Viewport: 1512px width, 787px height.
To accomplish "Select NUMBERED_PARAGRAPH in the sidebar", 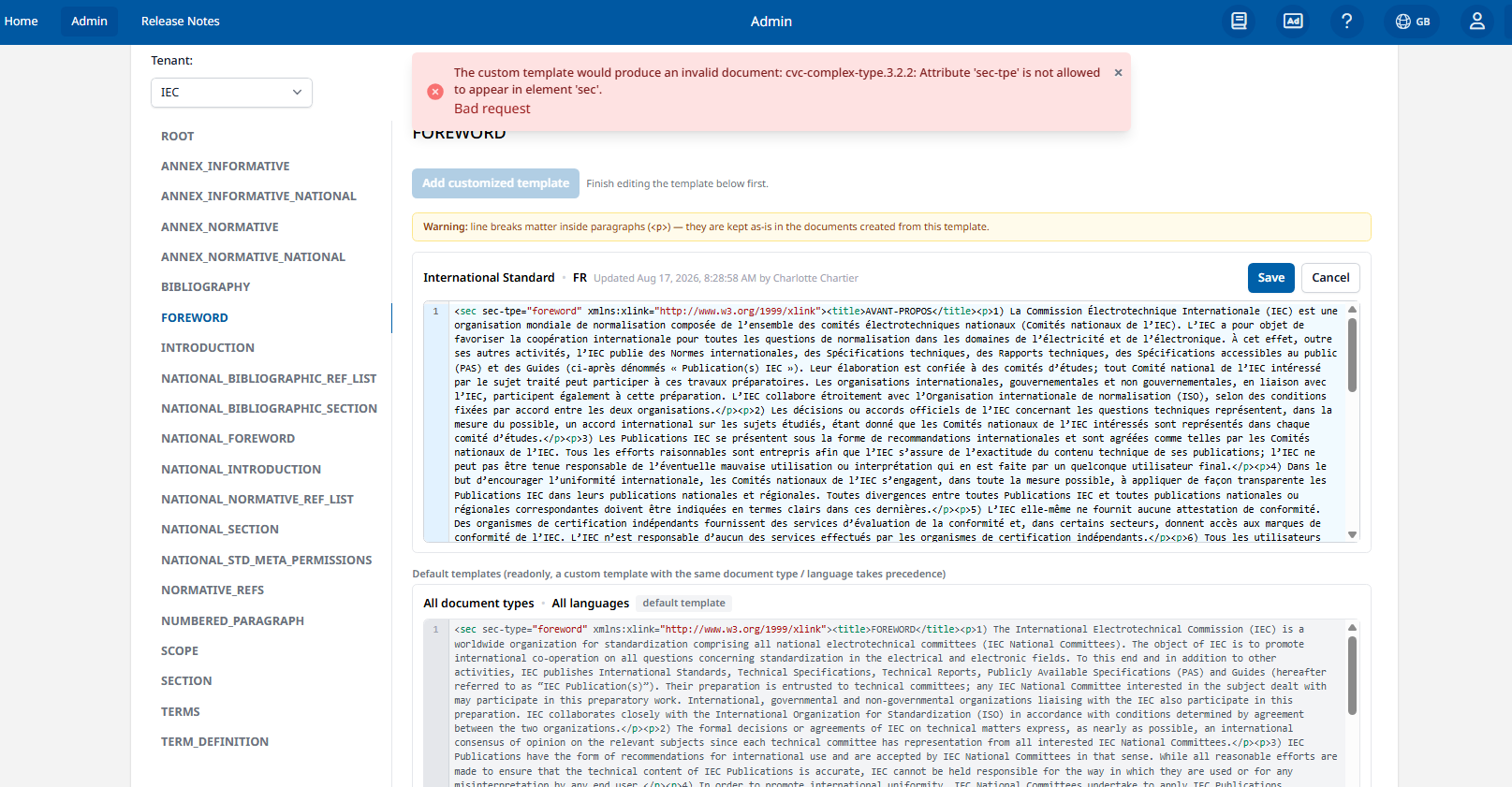I will click(232, 621).
